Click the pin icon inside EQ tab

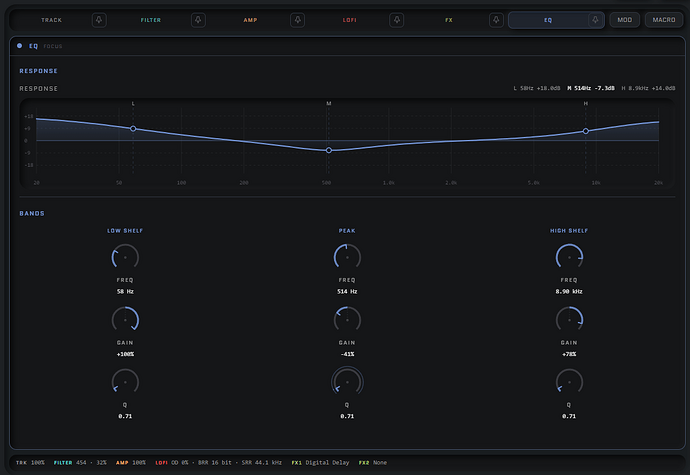tap(595, 20)
